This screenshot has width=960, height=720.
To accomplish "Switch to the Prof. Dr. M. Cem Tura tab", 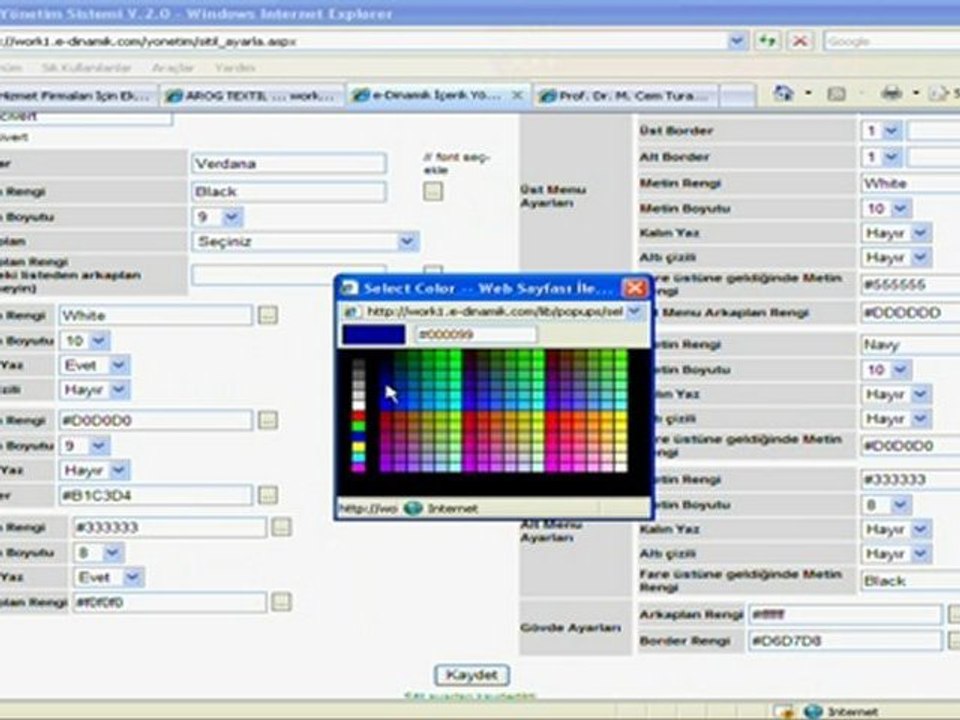I will point(626,96).
